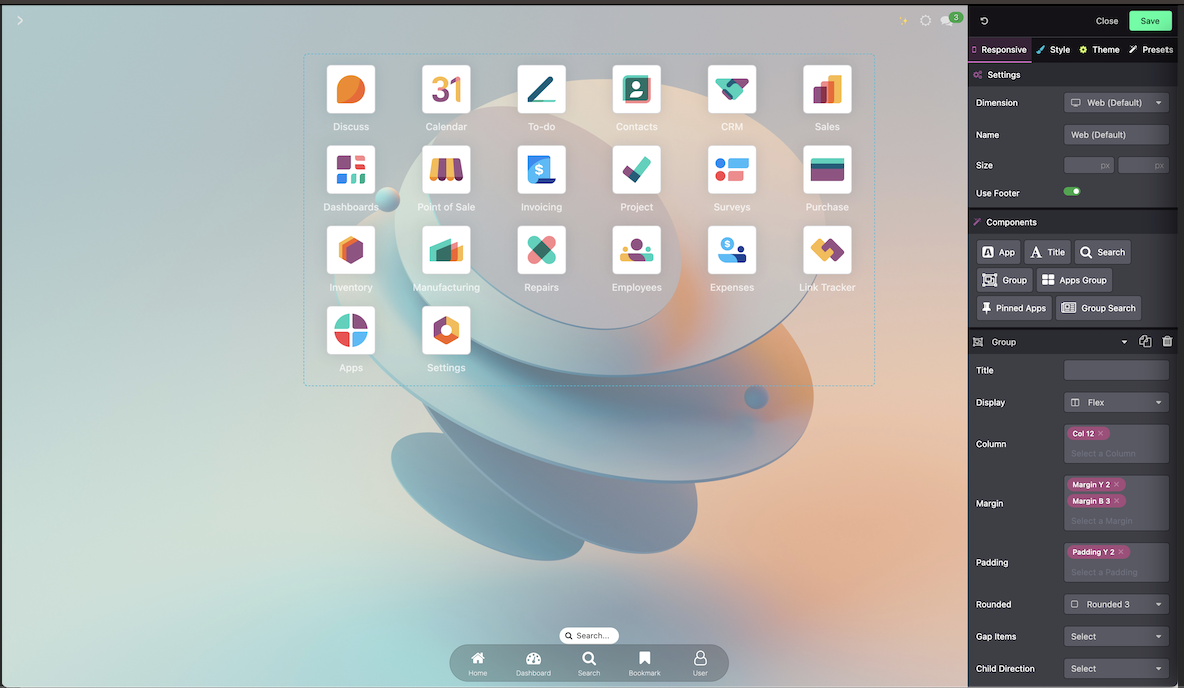The height and width of the screenshot is (688, 1184).
Task: Open the Manufacturing app icon
Action: tap(445, 249)
